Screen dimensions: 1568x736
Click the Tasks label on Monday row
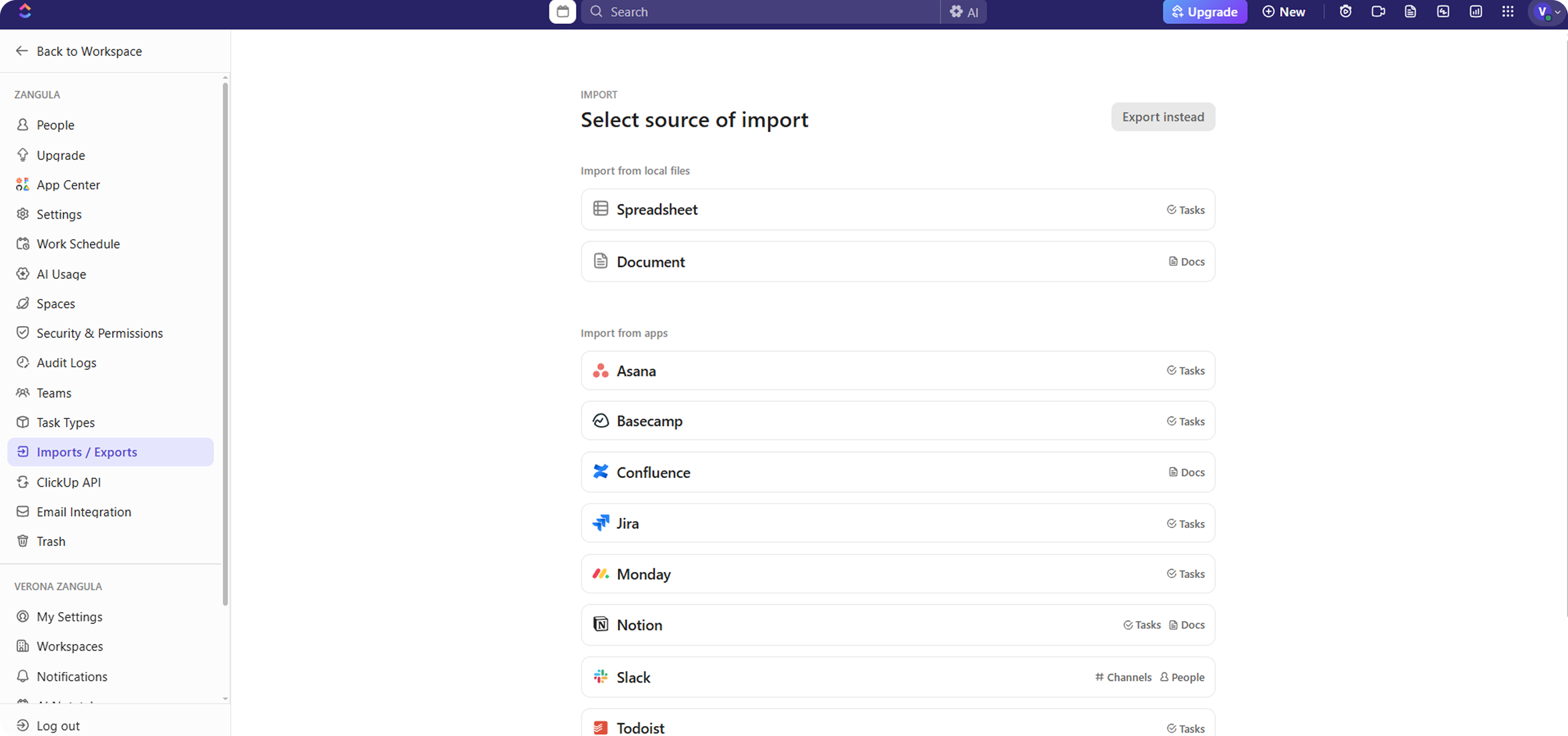click(x=1185, y=574)
